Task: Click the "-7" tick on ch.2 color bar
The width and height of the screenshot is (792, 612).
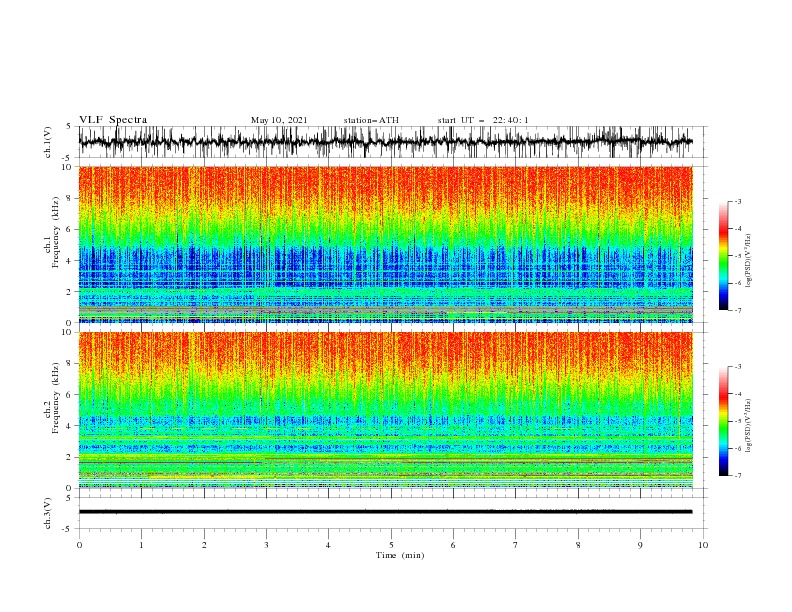Action: [737, 476]
